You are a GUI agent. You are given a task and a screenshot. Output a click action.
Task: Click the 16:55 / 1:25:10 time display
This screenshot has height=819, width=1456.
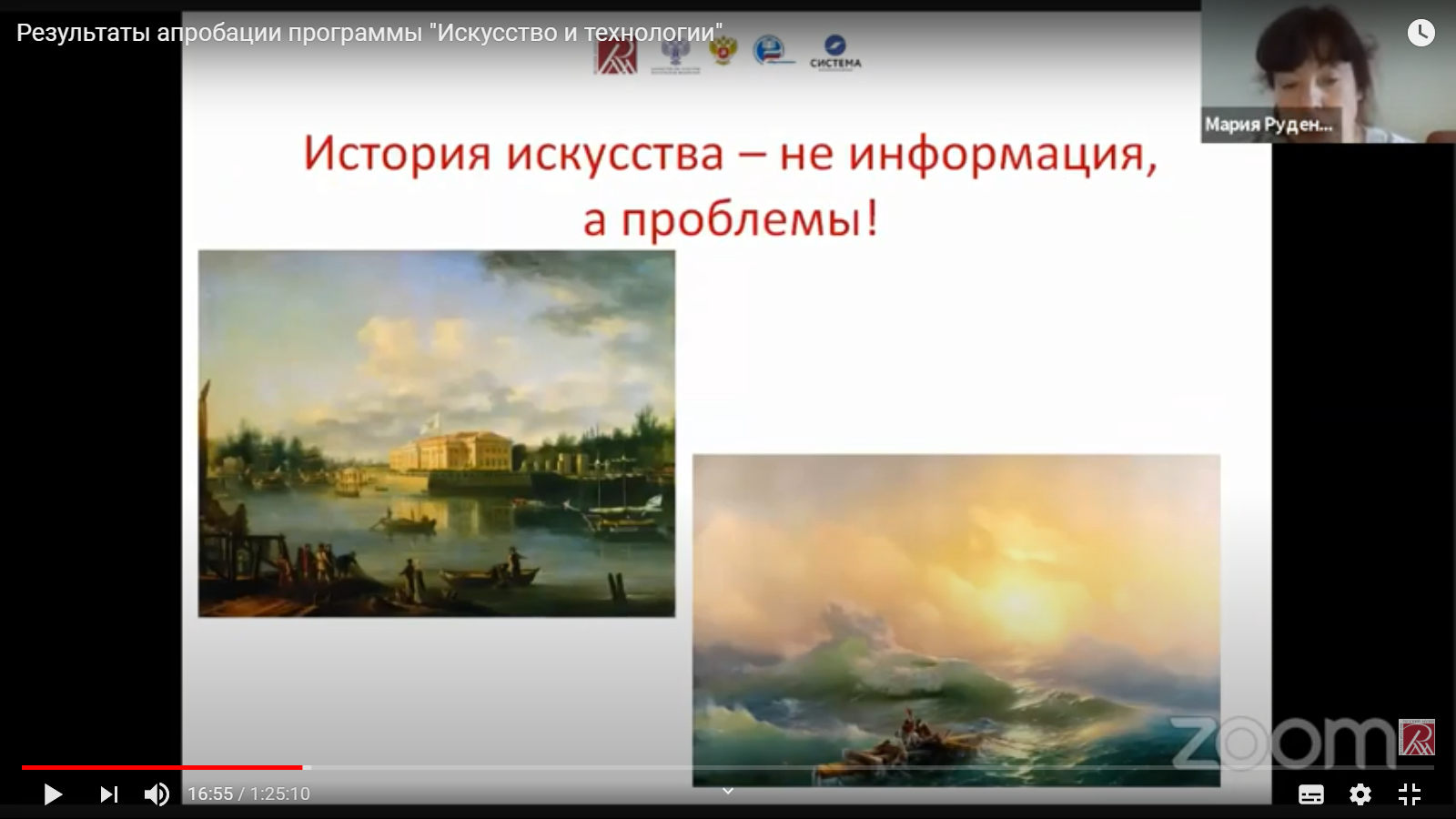click(x=248, y=794)
